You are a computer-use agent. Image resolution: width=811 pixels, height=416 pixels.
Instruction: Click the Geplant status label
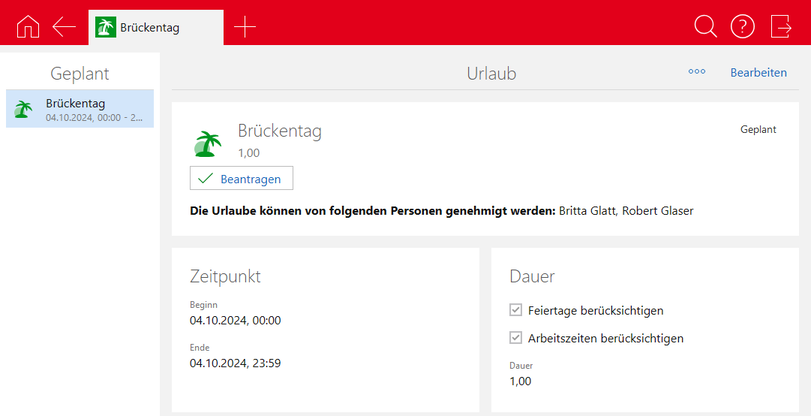(x=757, y=130)
